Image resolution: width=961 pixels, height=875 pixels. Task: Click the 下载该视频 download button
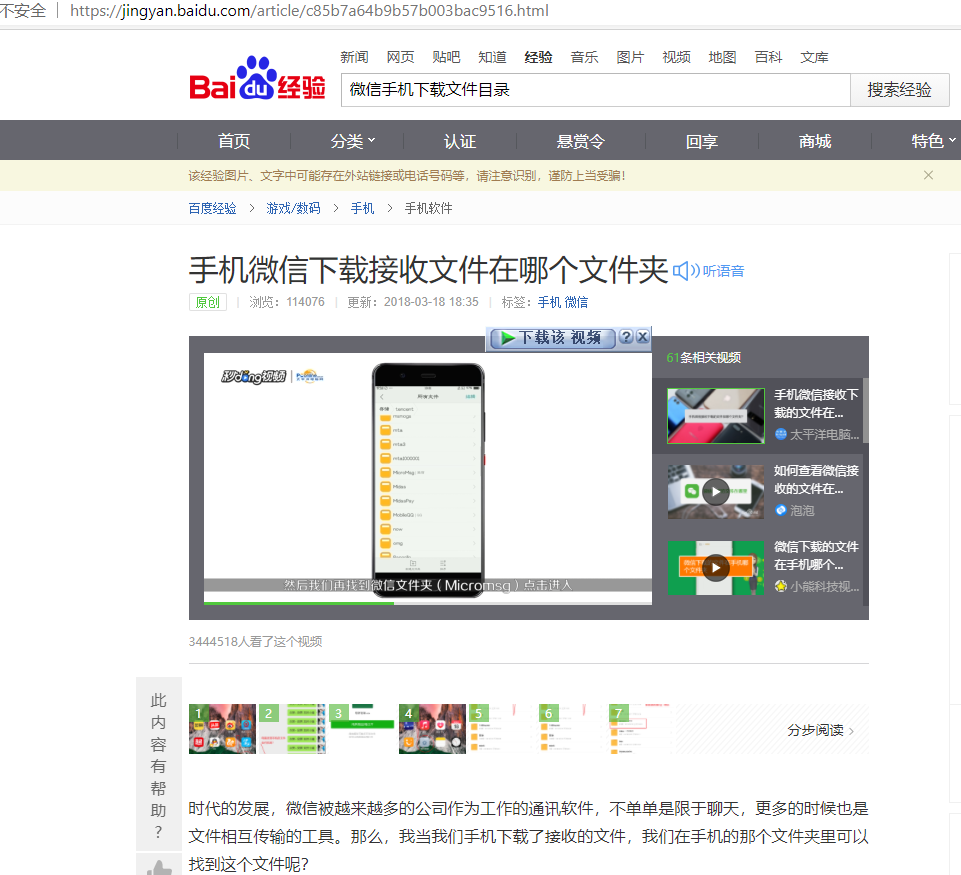click(x=553, y=338)
